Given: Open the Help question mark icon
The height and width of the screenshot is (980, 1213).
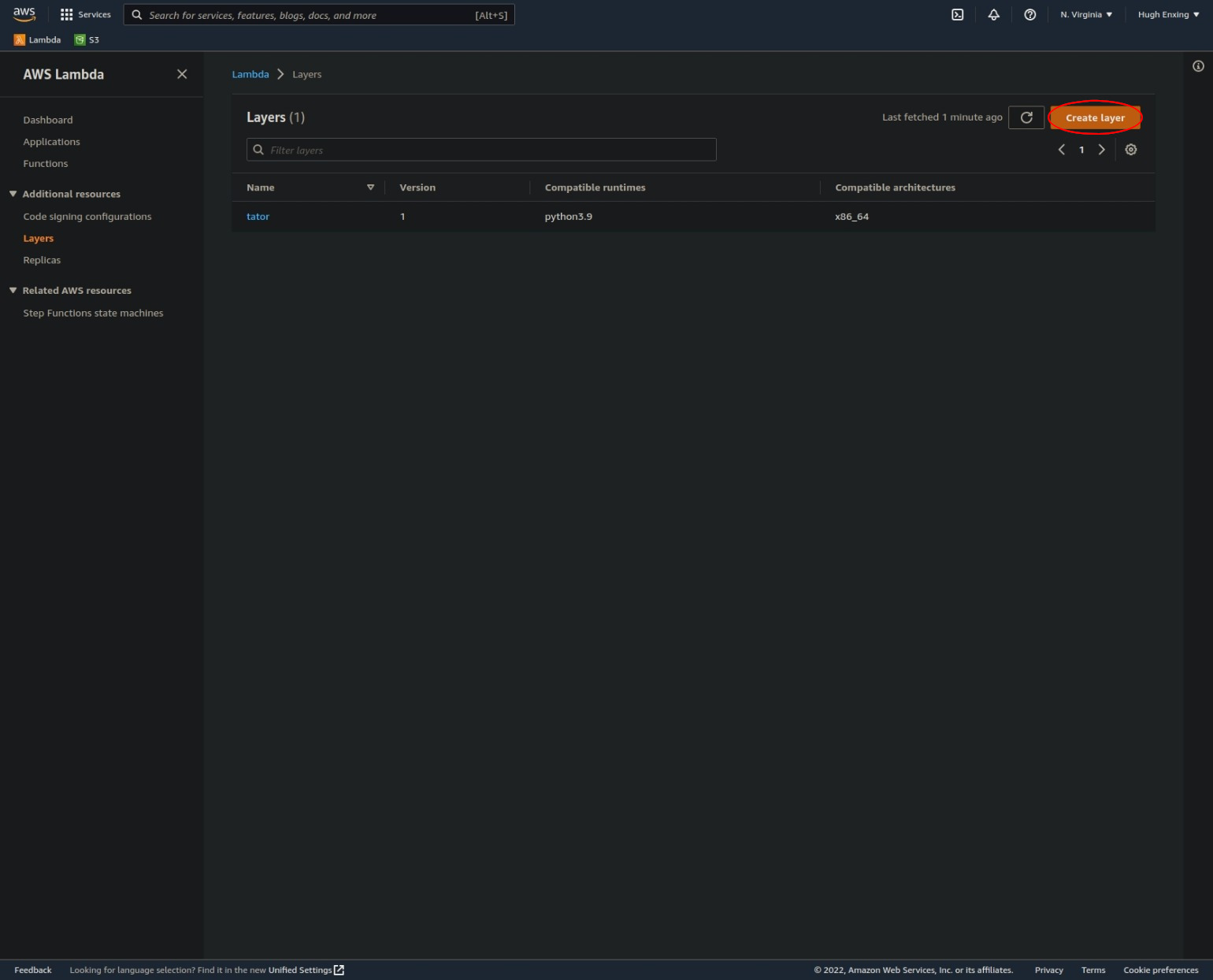Looking at the screenshot, I should pos(1029,14).
